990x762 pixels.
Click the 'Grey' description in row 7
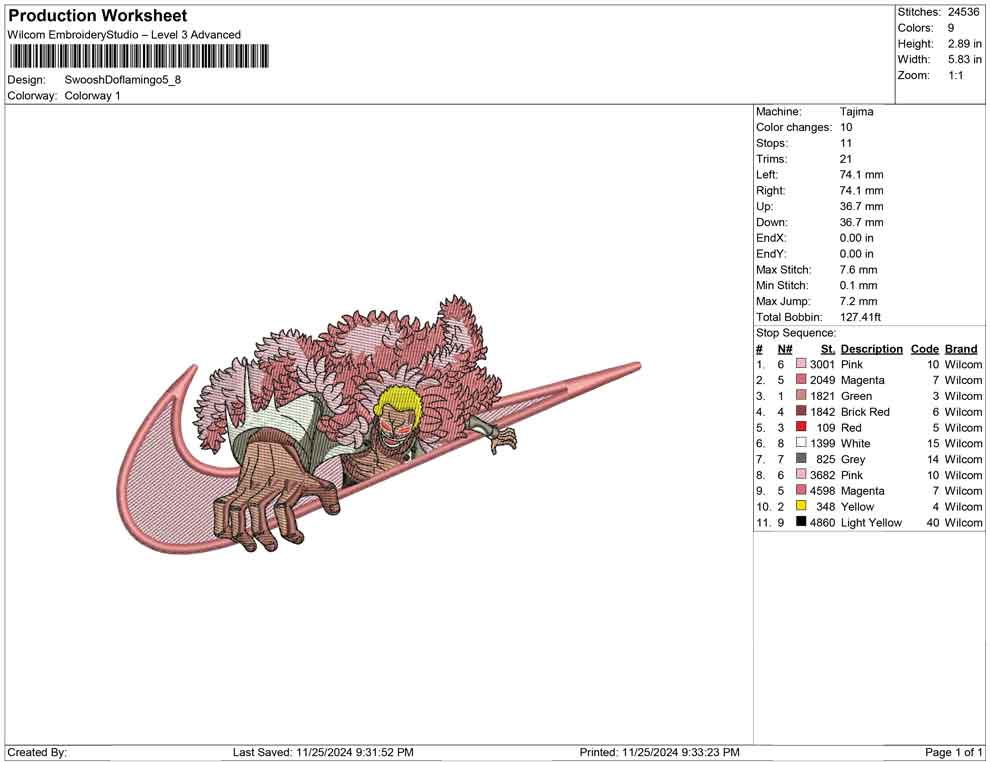[853, 459]
